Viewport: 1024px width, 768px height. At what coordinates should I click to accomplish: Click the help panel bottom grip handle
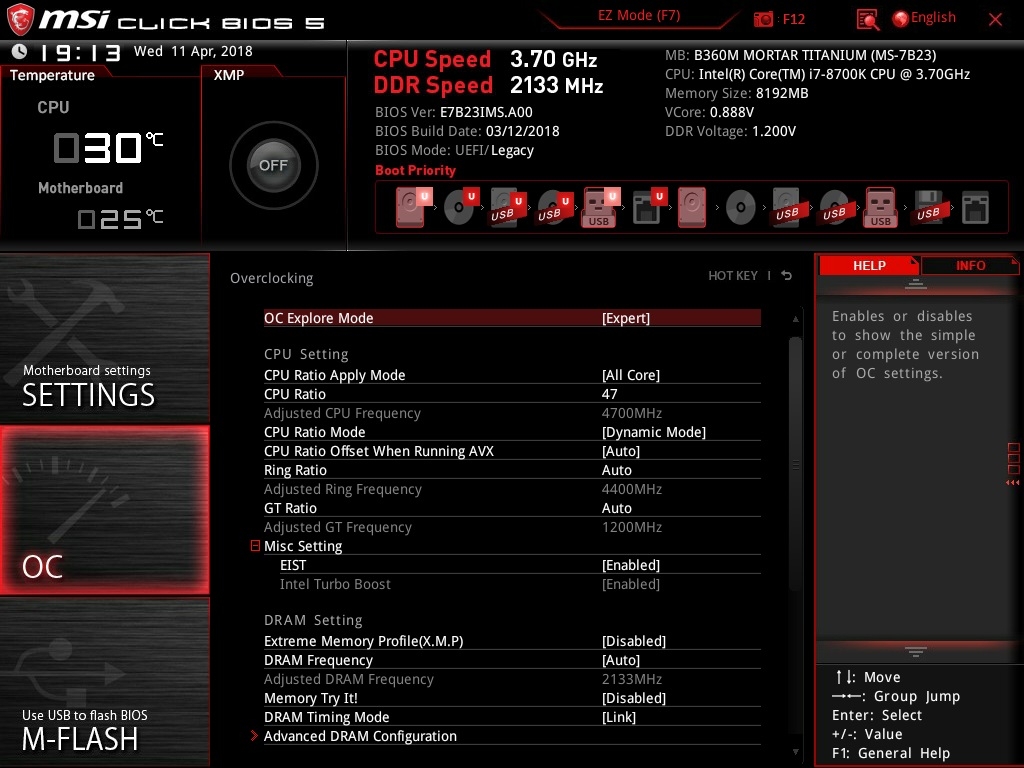coord(916,651)
